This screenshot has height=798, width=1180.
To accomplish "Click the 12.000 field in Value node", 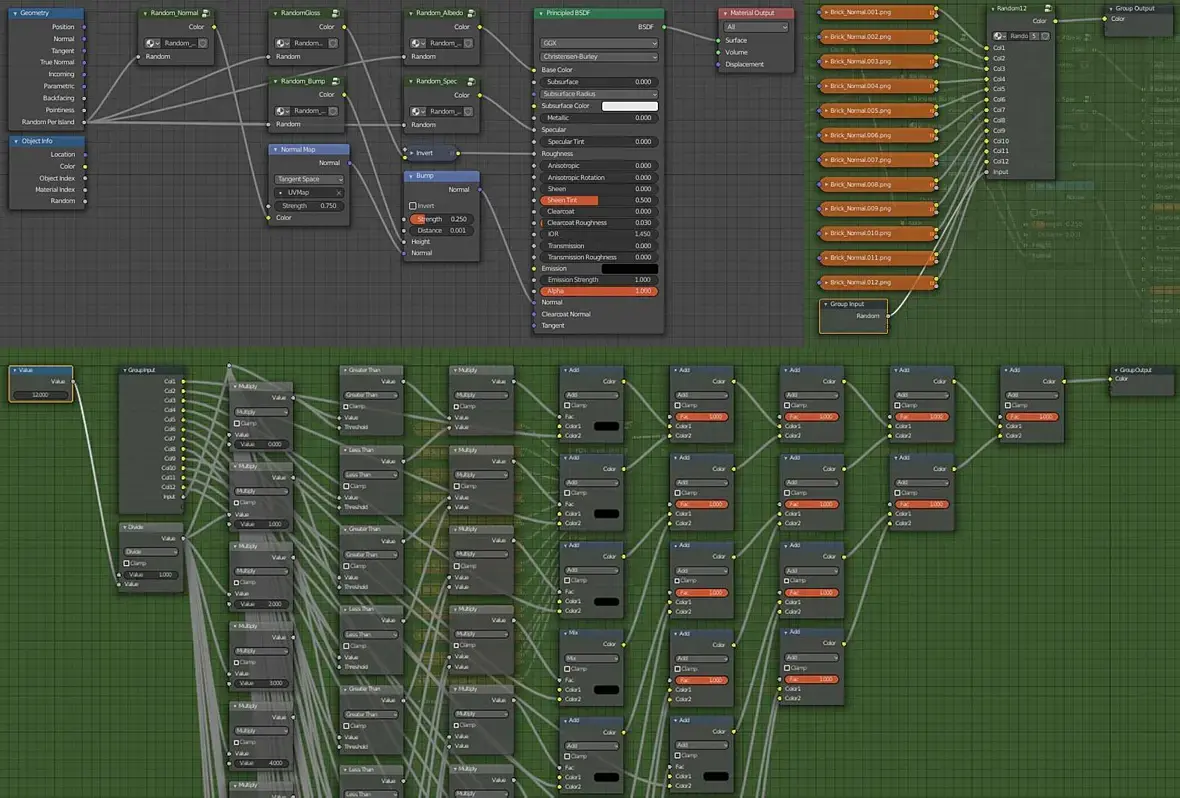I will 41,394.
